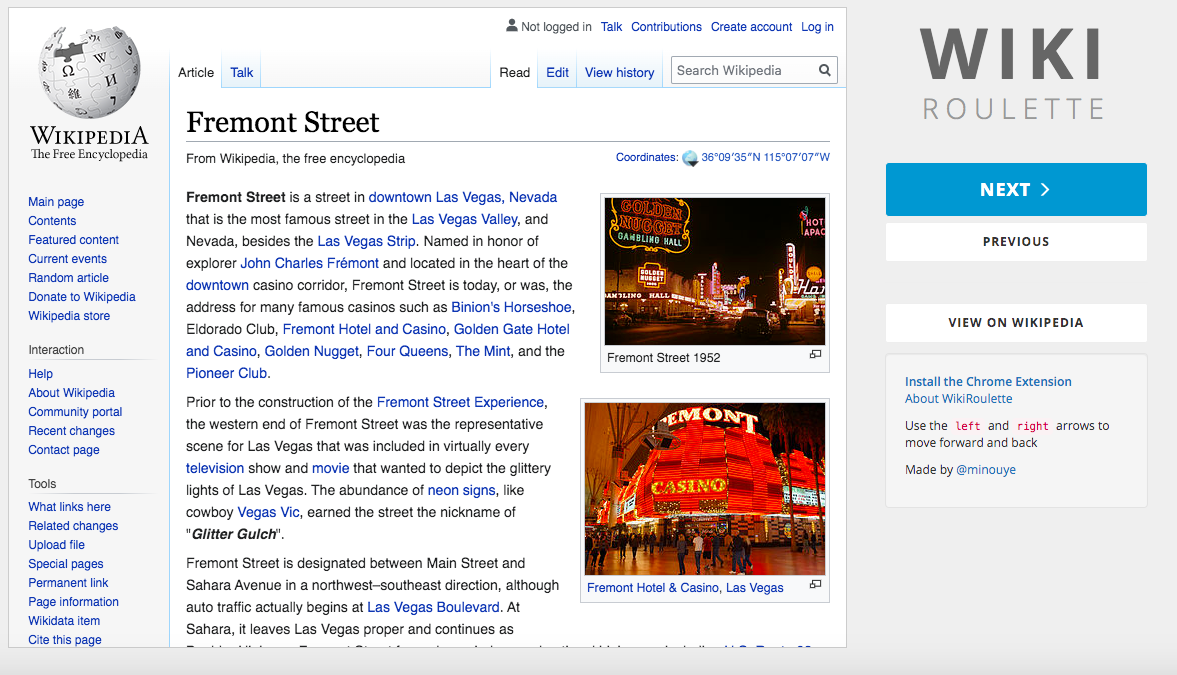Open Install the Chrome Extension link
The height and width of the screenshot is (675, 1177).
tap(987, 381)
